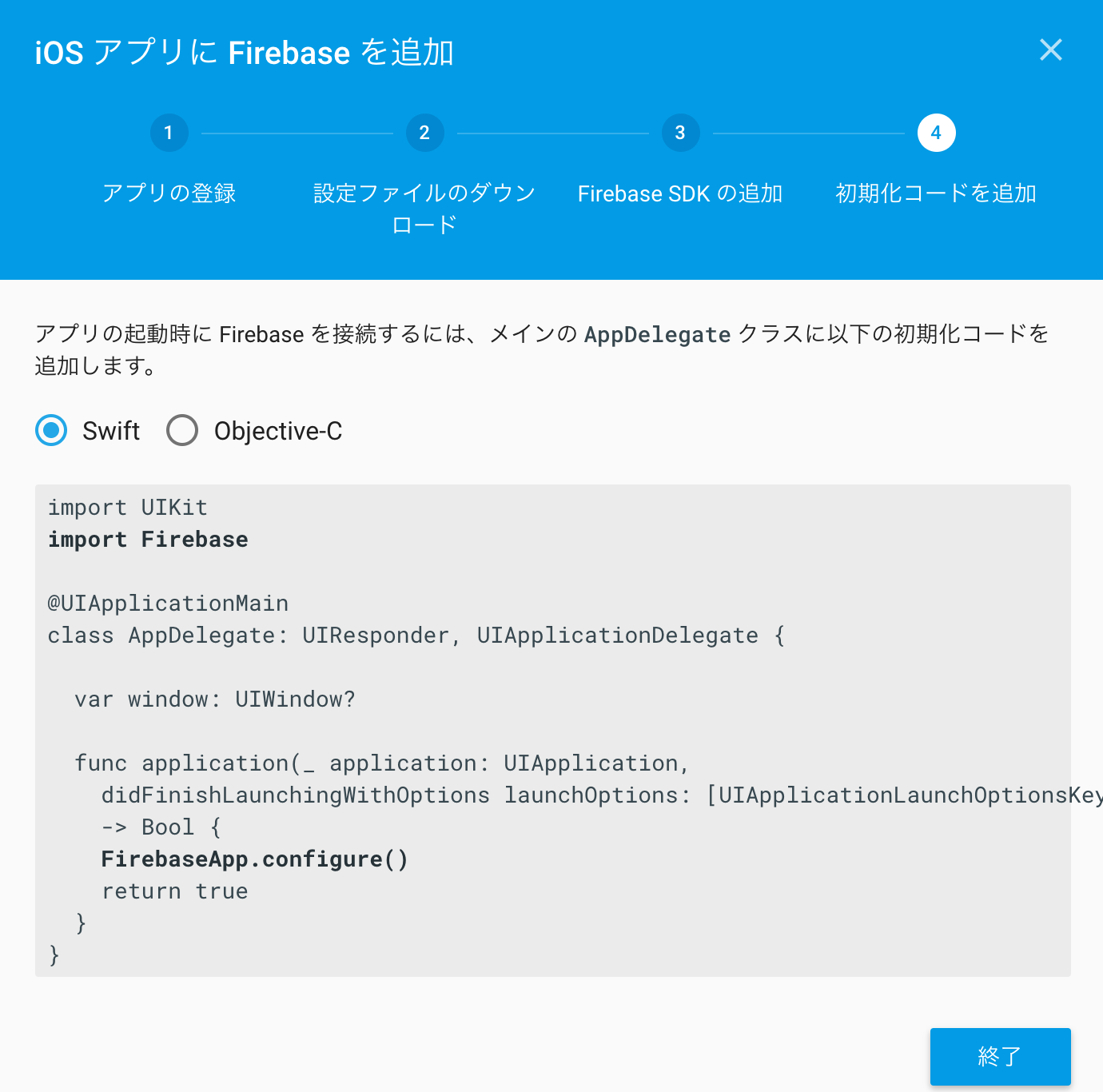The width and height of the screenshot is (1103, 1092).
Task: Click the 終了 button
Action: click(x=1000, y=1056)
